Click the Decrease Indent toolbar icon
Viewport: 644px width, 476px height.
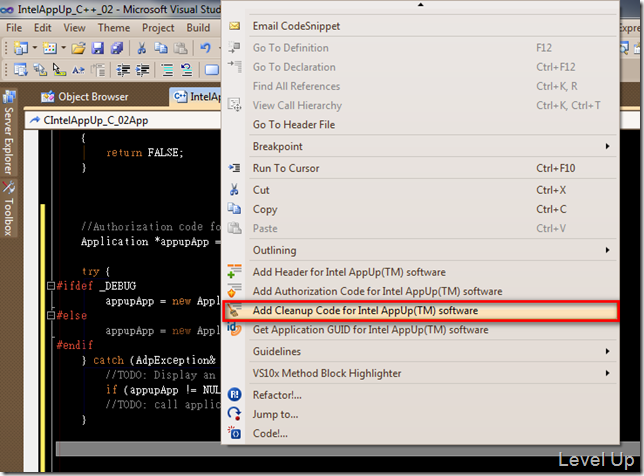point(123,70)
